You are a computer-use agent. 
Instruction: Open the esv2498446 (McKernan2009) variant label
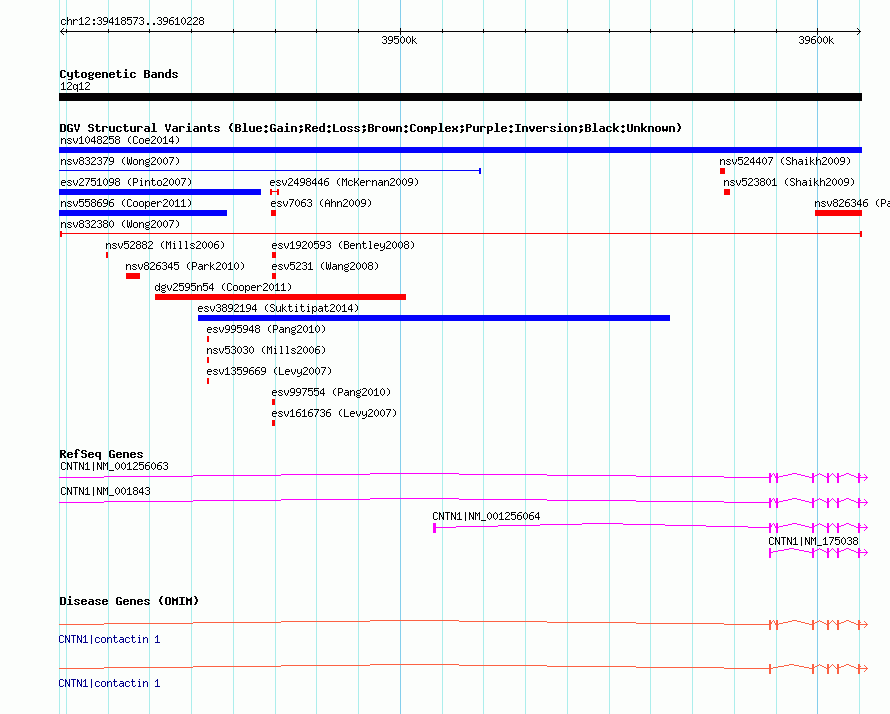344,182
